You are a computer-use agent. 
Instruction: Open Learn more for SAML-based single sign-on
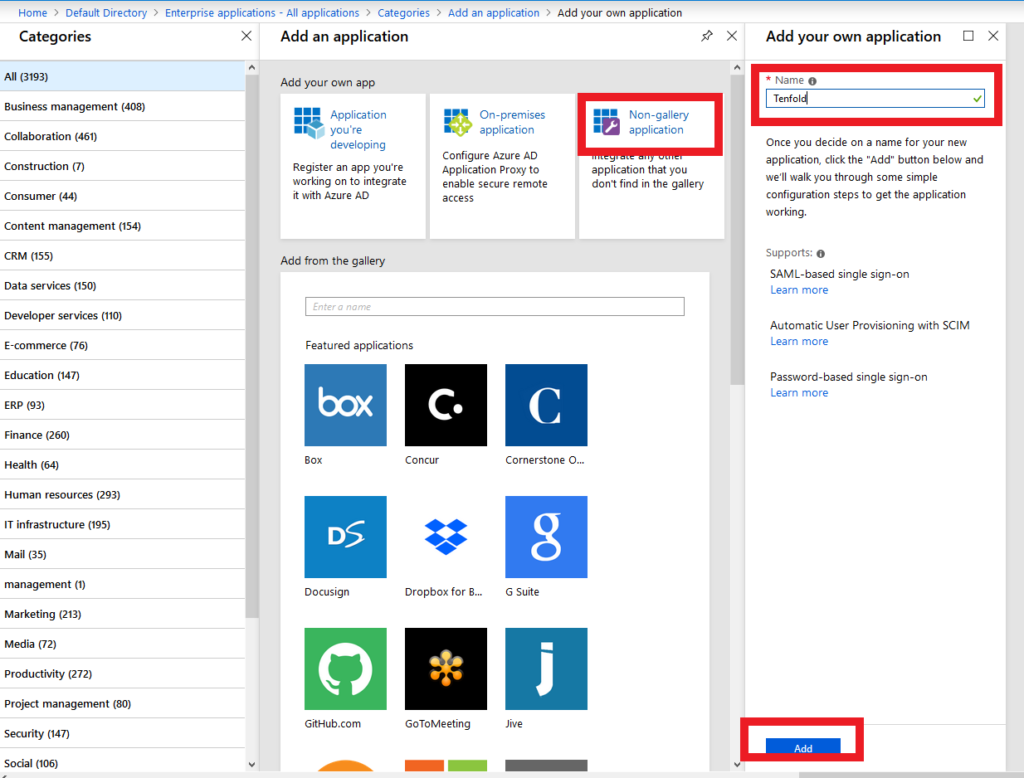pyautogui.click(x=799, y=290)
